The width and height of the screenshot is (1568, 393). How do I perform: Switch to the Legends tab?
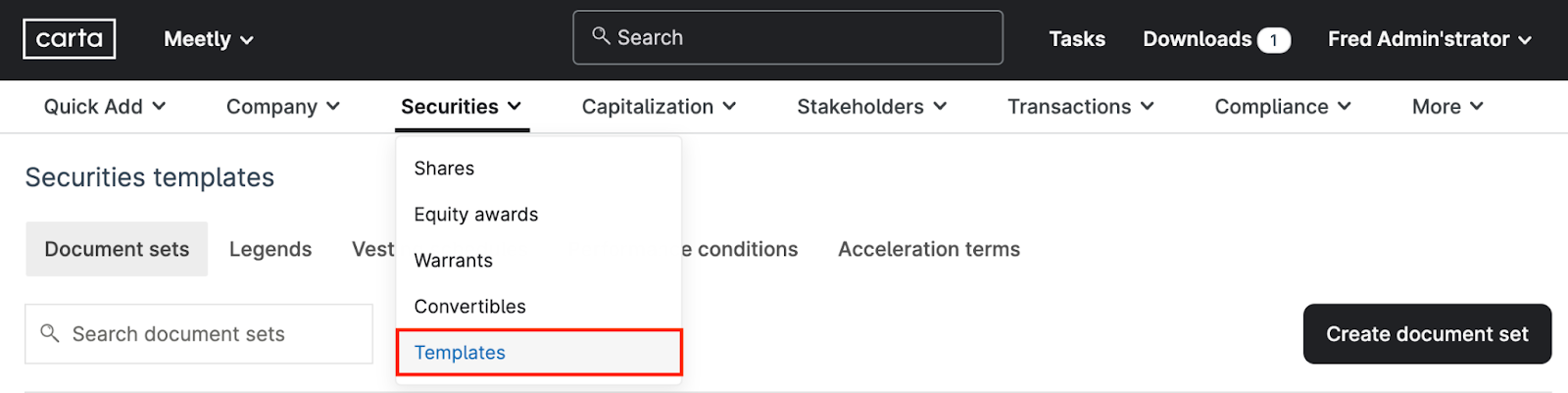pyautogui.click(x=270, y=249)
